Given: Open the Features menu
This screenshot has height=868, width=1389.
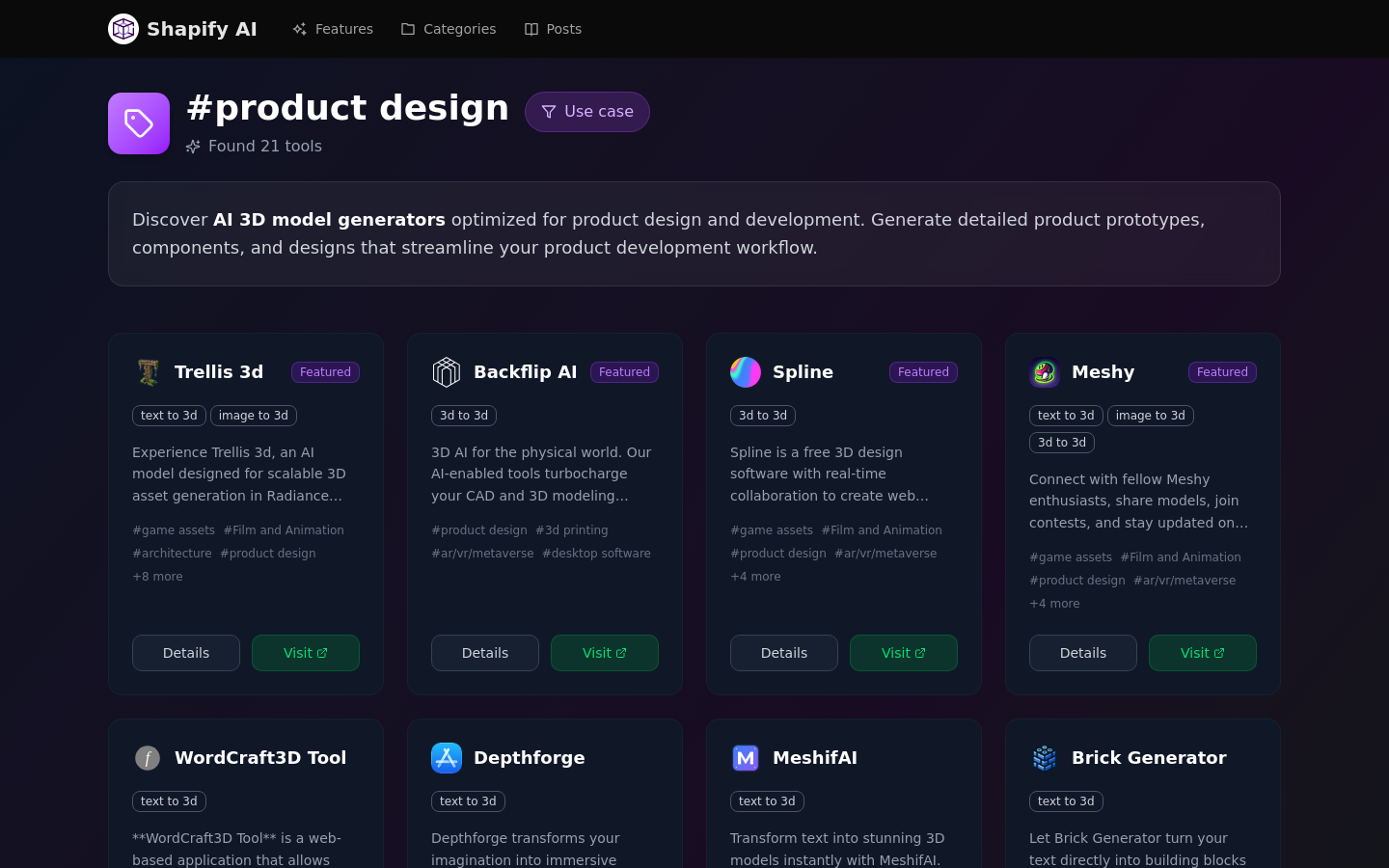Looking at the screenshot, I should 333,29.
